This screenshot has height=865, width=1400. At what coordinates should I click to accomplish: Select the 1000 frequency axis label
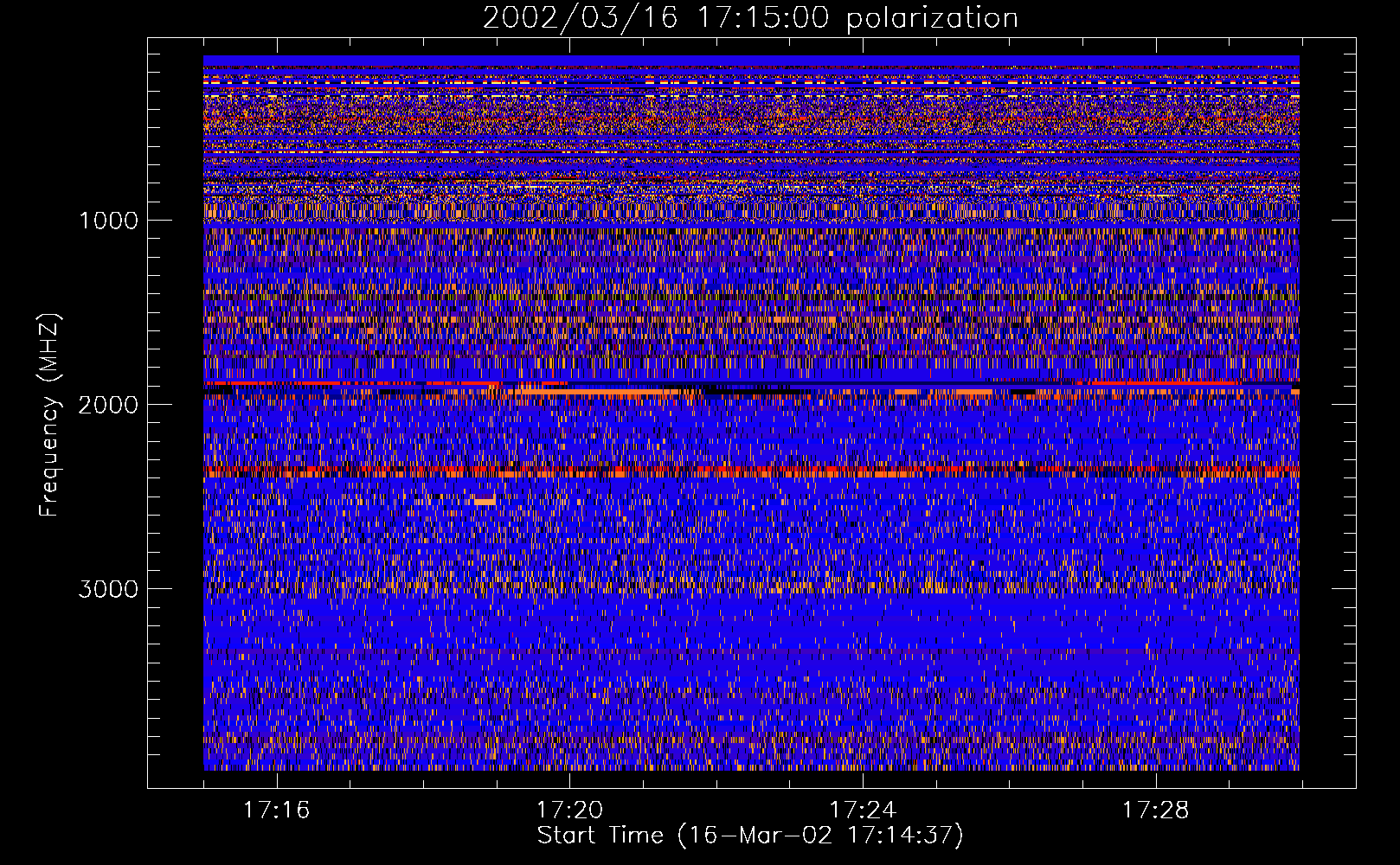[108, 221]
